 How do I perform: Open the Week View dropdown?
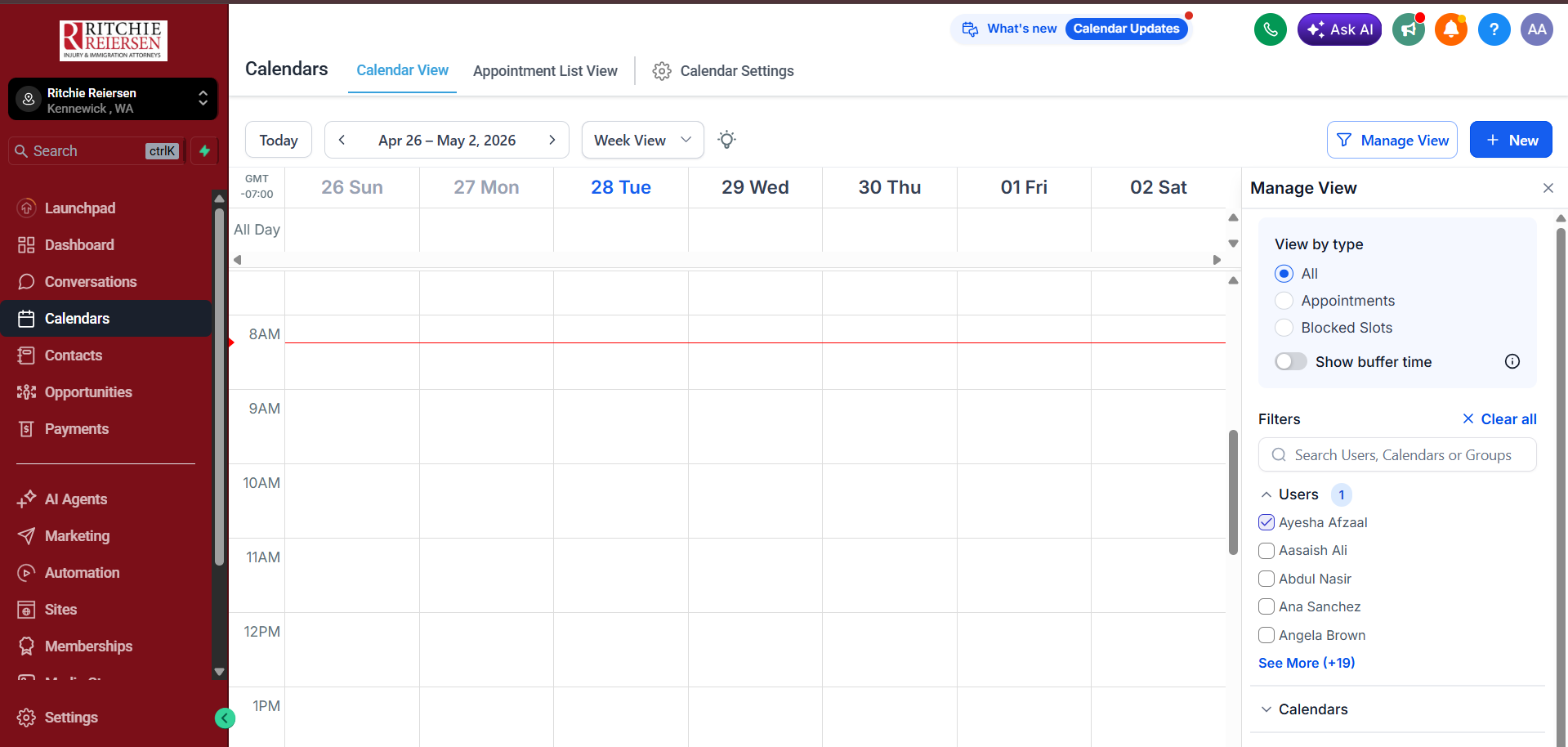642,140
